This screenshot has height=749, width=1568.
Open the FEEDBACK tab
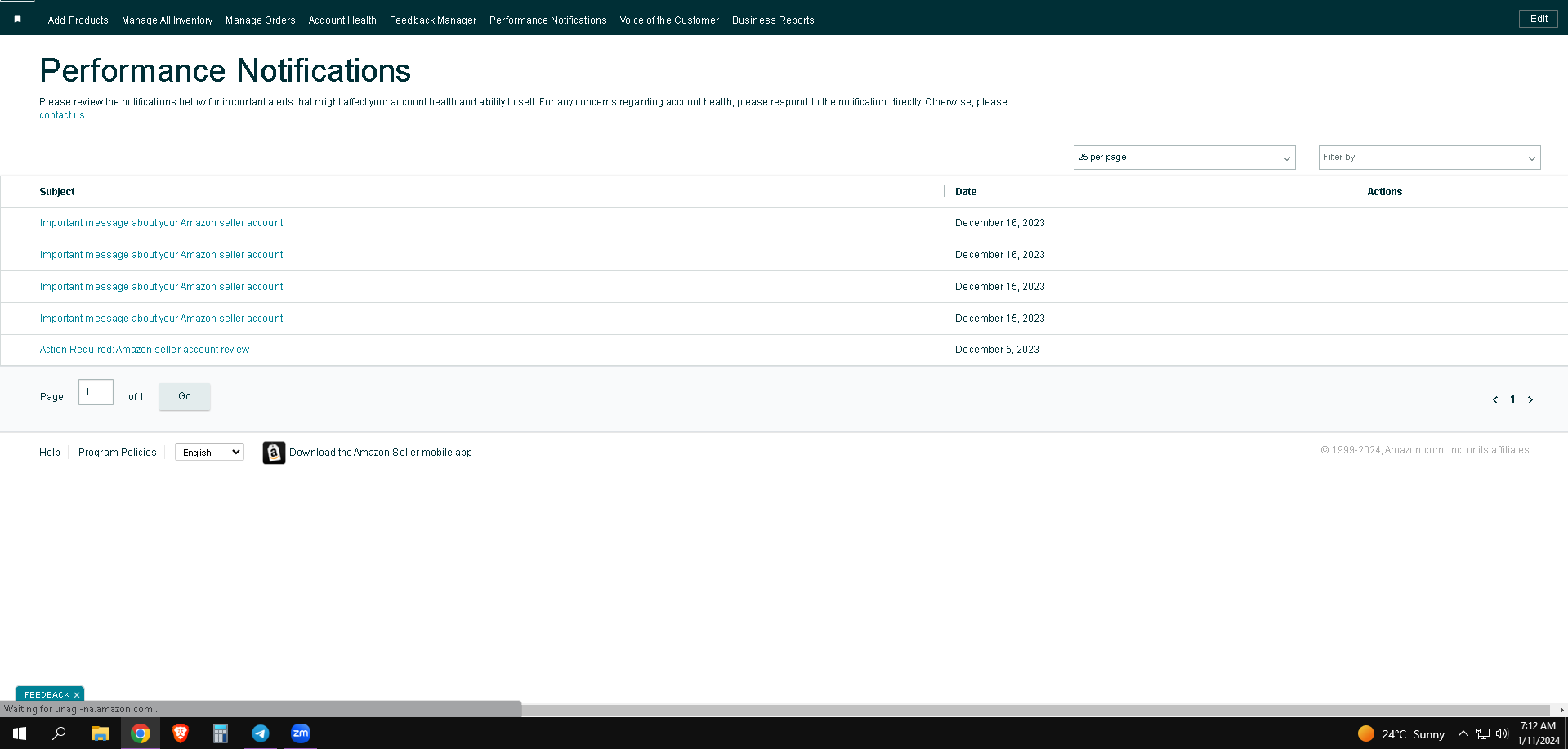(x=47, y=695)
